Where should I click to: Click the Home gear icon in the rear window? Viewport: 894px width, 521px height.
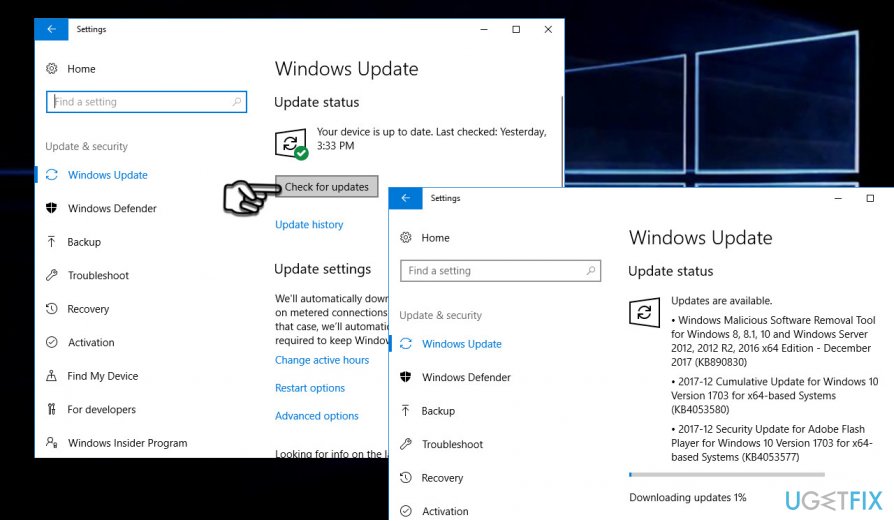52,69
